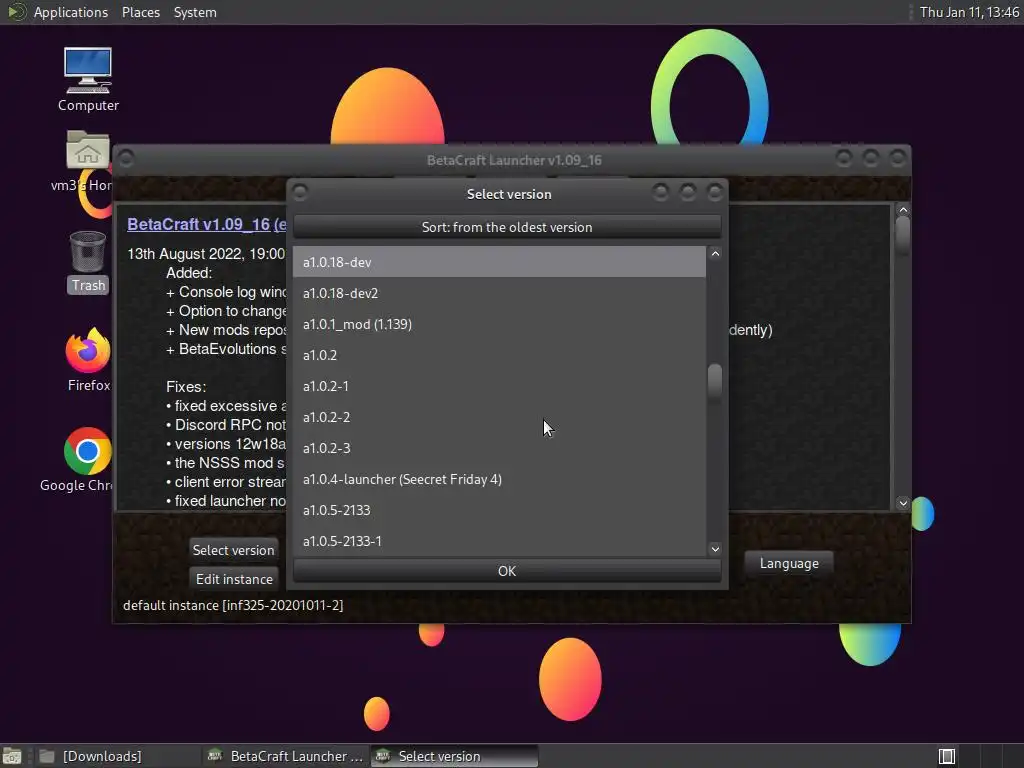Click the workspace switcher icon at bottom right

(946, 756)
